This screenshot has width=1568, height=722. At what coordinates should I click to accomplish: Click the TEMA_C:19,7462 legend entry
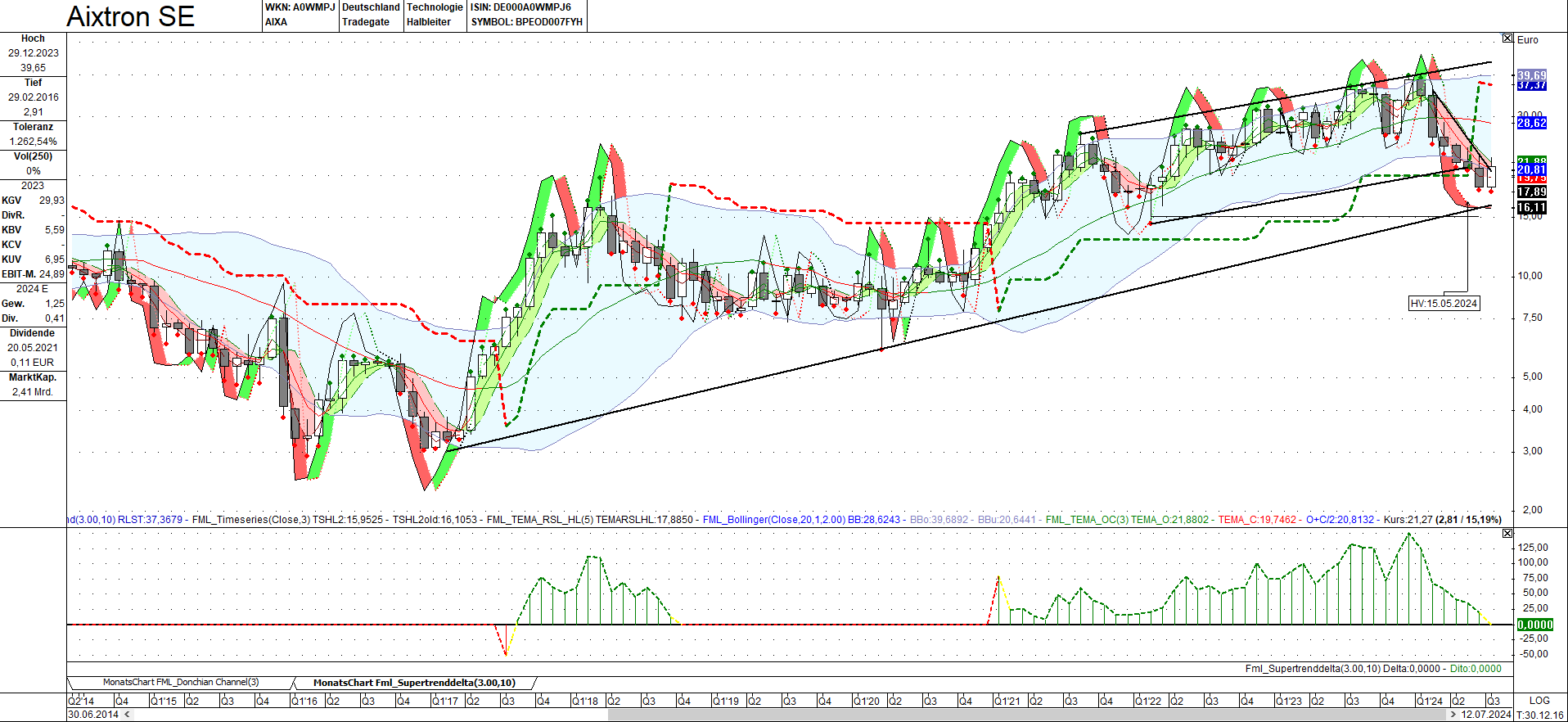pos(1257,520)
